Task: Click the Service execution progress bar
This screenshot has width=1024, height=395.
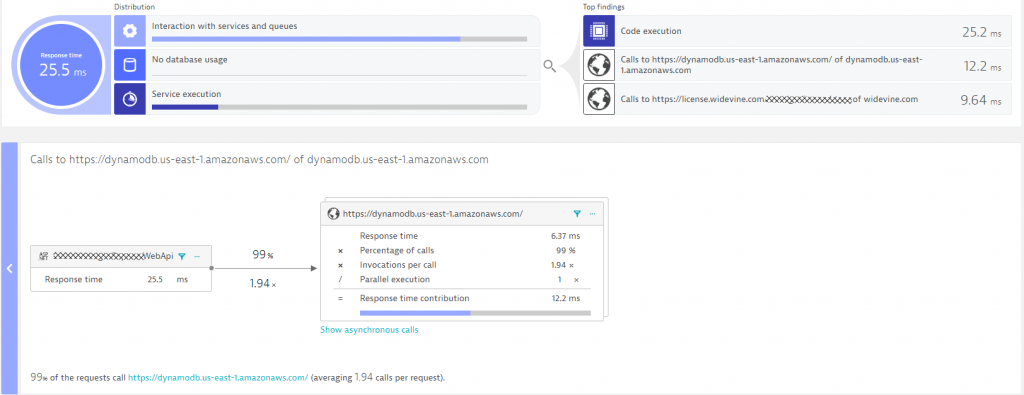Action: (x=339, y=107)
